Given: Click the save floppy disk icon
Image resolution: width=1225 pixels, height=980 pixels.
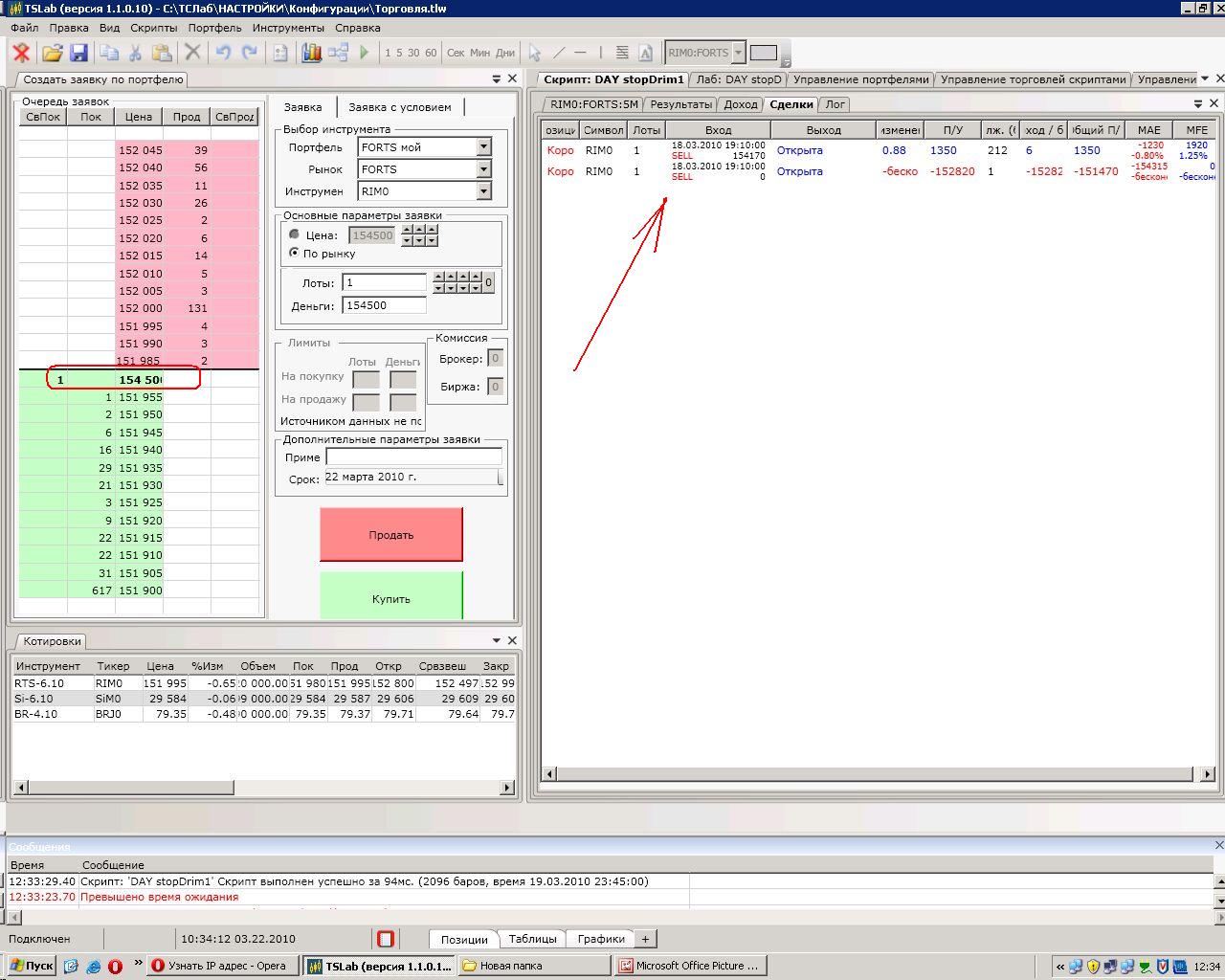Looking at the screenshot, I should point(78,53).
